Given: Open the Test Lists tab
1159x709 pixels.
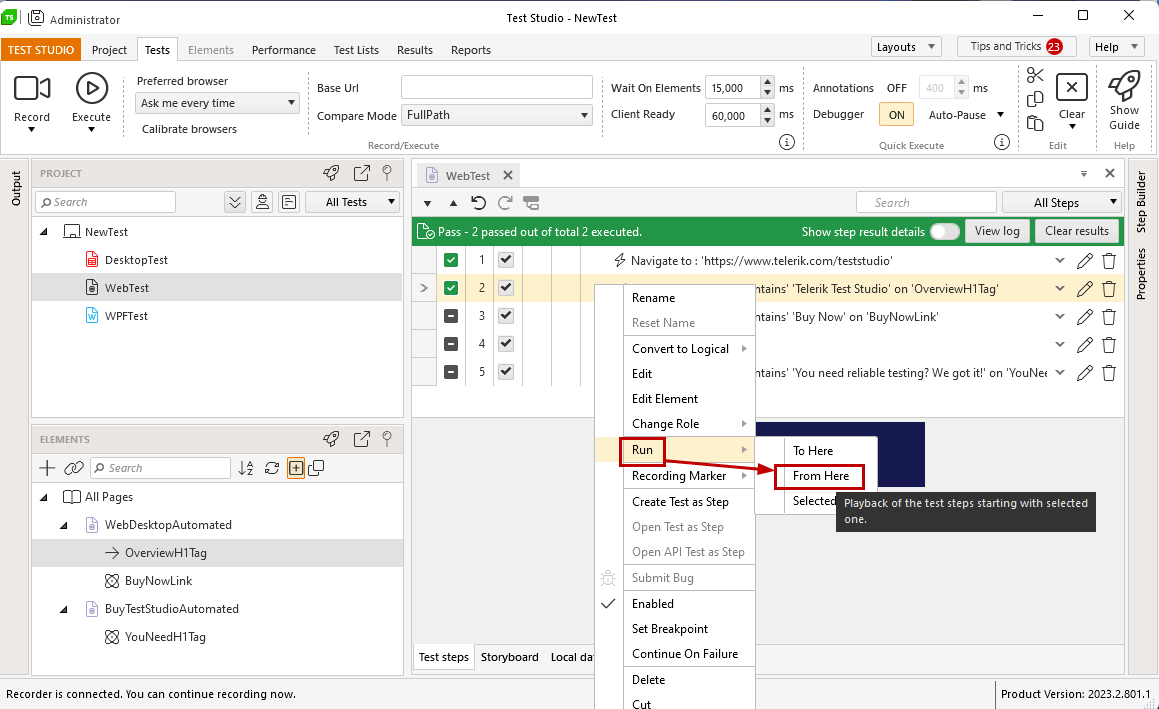Looking at the screenshot, I should coord(356,50).
